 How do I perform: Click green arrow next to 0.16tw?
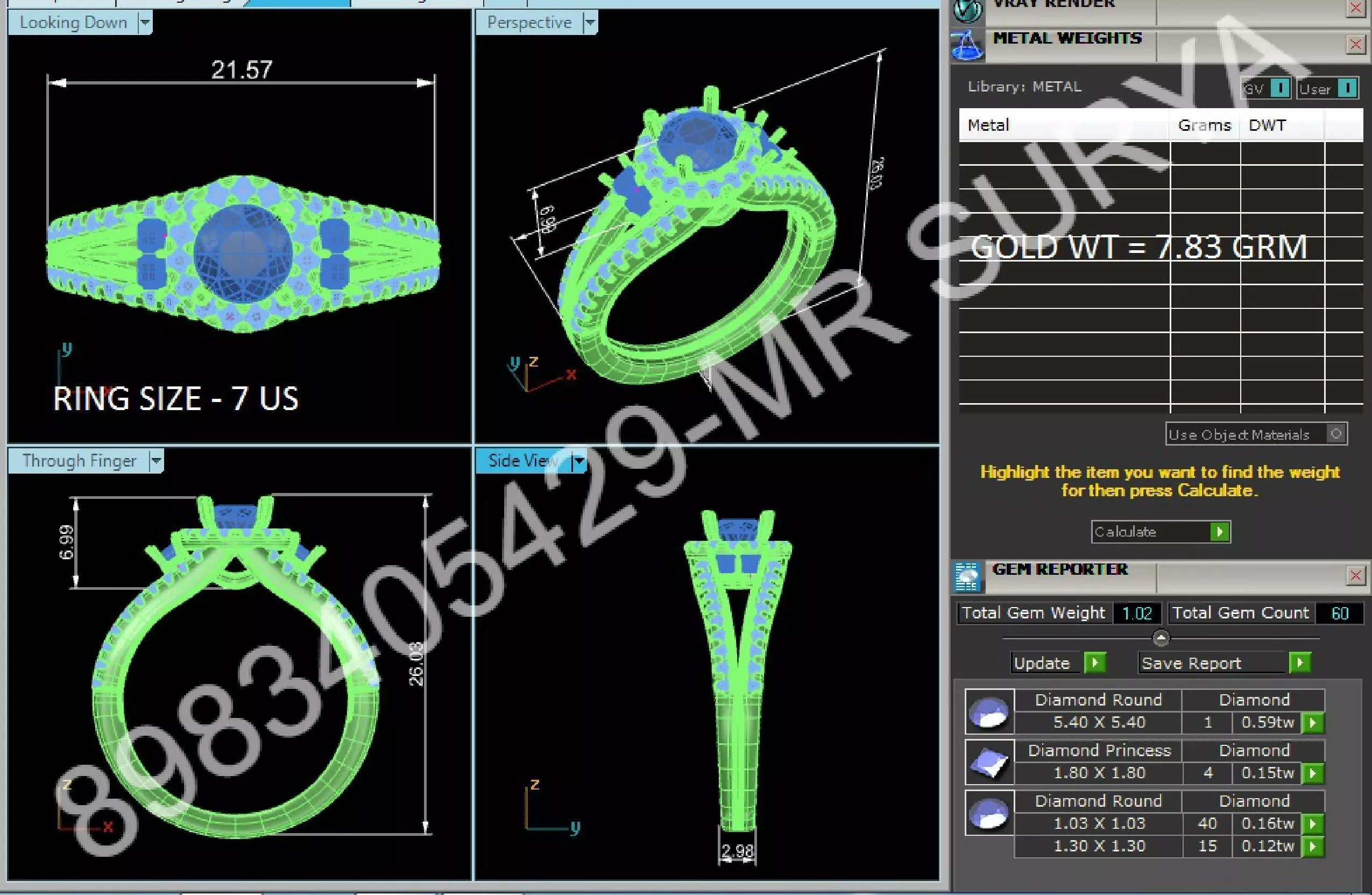[1313, 824]
